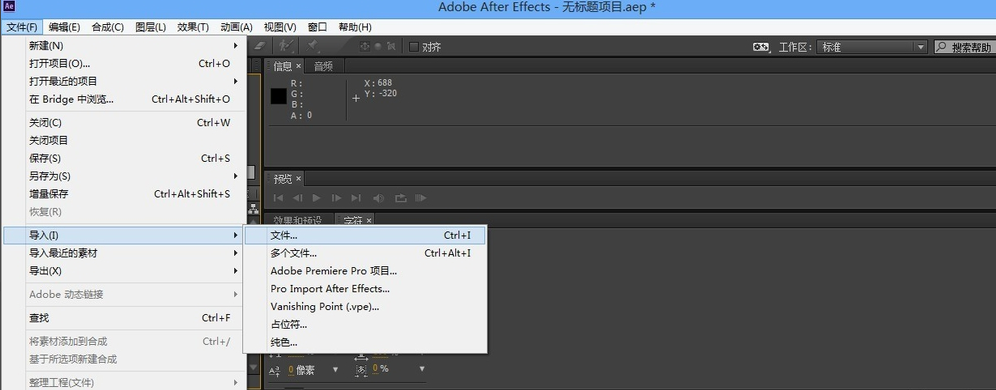Open the 合成(C) menu
The image size is (996, 390).
point(107,27)
